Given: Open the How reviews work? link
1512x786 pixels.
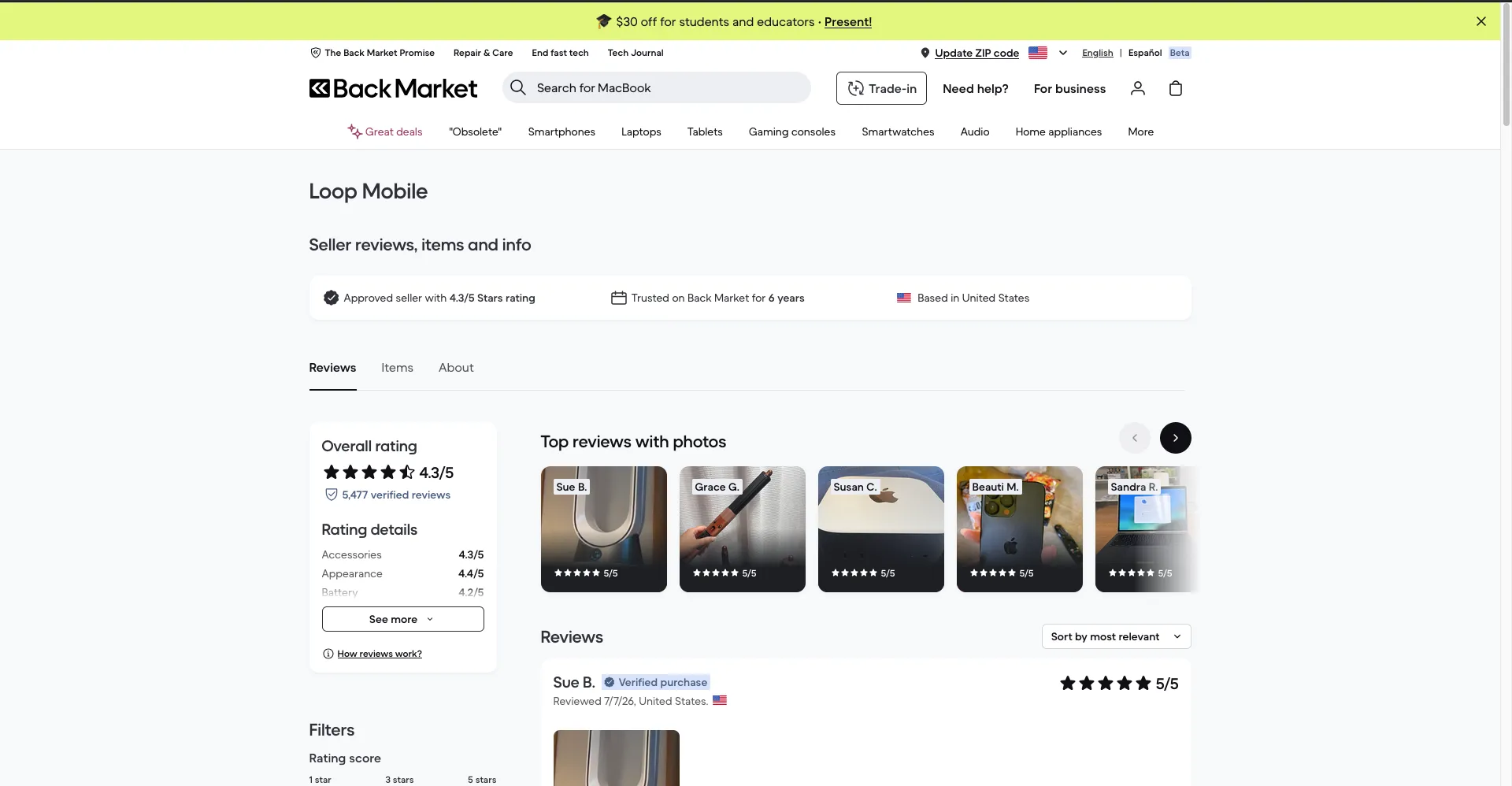Looking at the screenshot, I should coord(380,654).
